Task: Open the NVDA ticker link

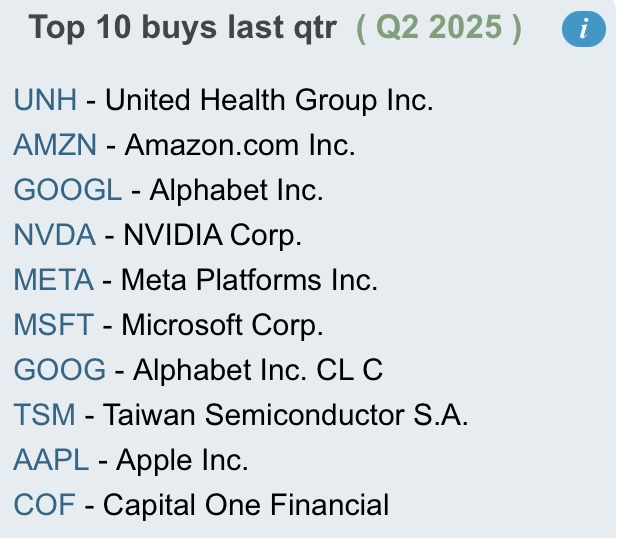Action: (55, 235)
